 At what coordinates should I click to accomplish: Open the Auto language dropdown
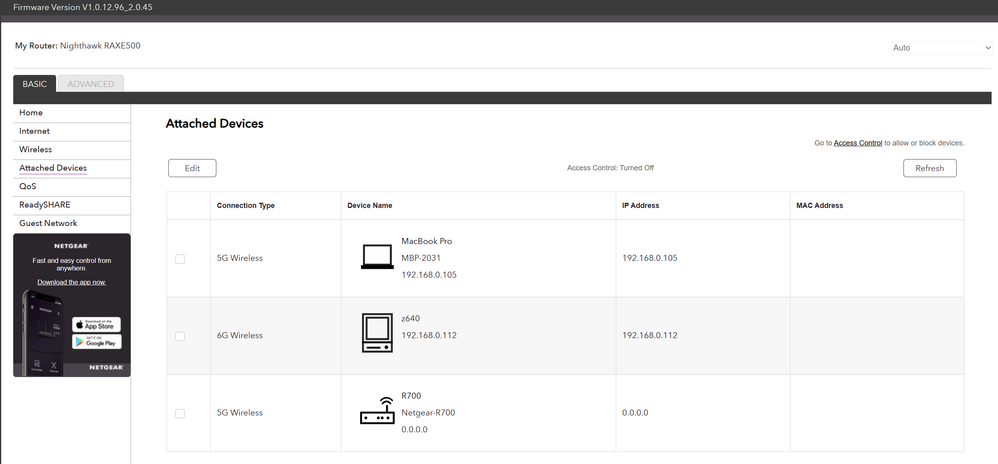939,47
